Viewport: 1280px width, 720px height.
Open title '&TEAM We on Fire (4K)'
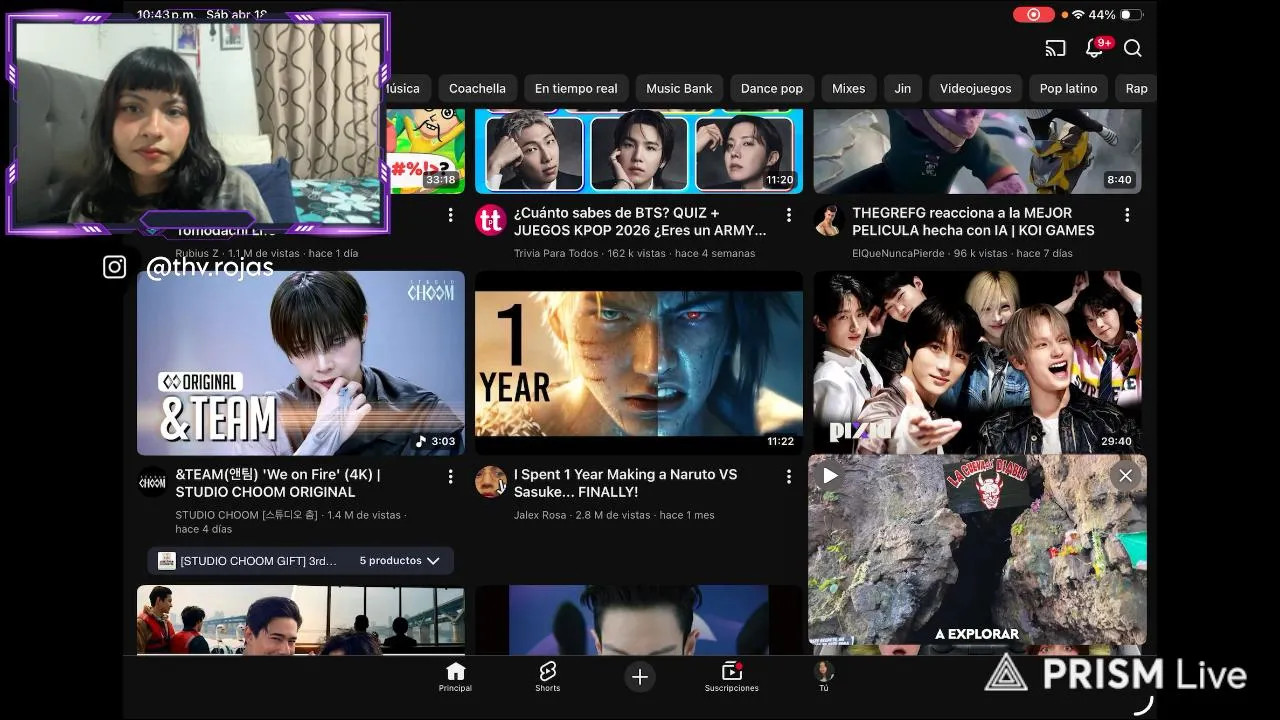coord(278,483)
